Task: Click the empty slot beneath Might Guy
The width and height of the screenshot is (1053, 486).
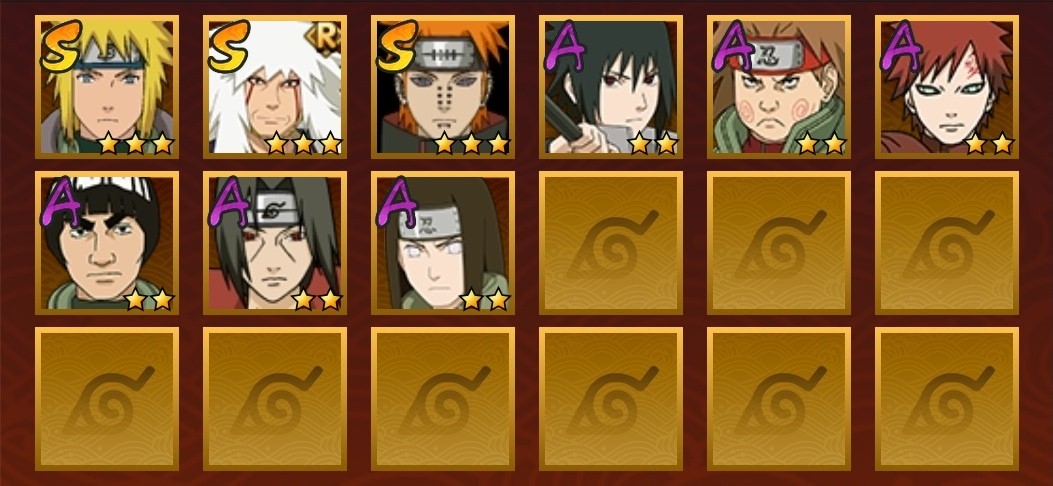Action: pyautogui.click(x=107, y=398)
